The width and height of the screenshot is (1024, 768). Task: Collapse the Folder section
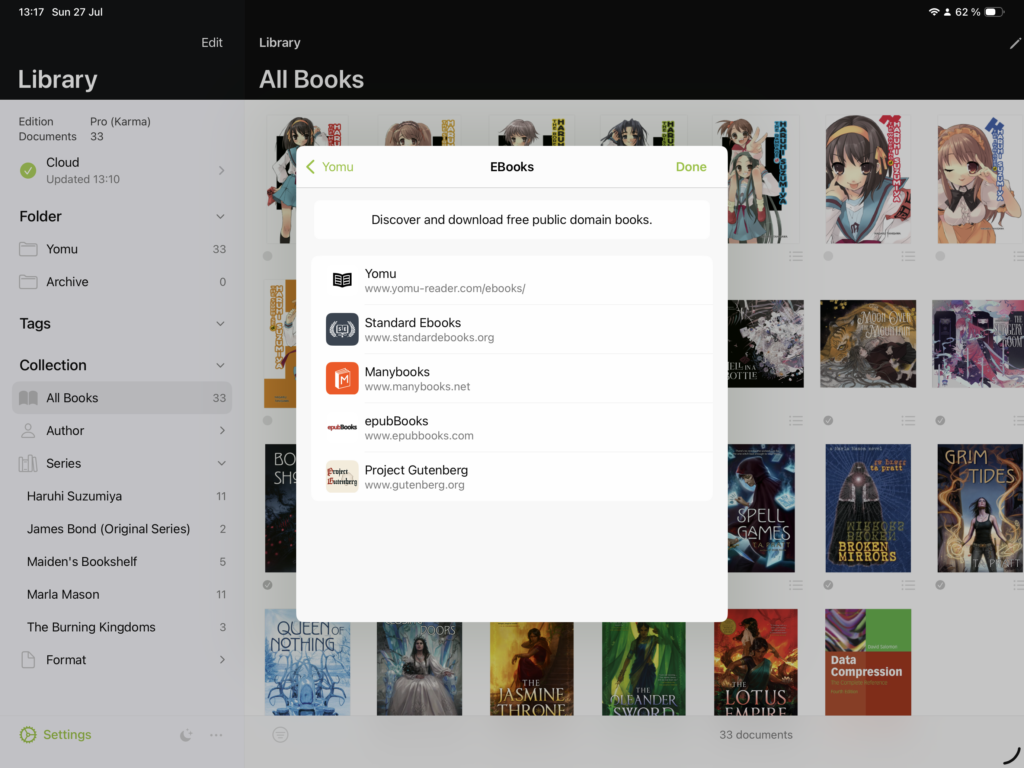point(221,217)
